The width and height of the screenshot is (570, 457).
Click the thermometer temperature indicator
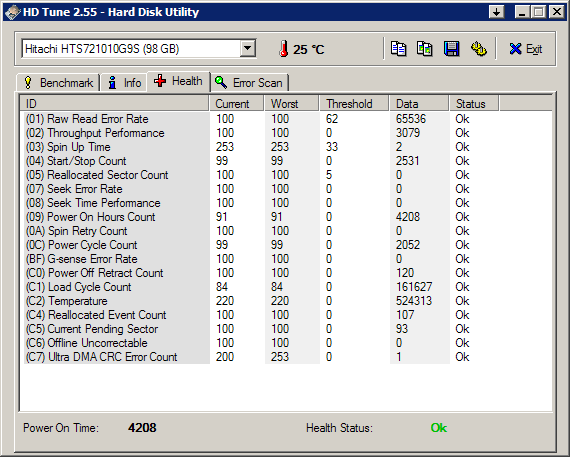284,49
